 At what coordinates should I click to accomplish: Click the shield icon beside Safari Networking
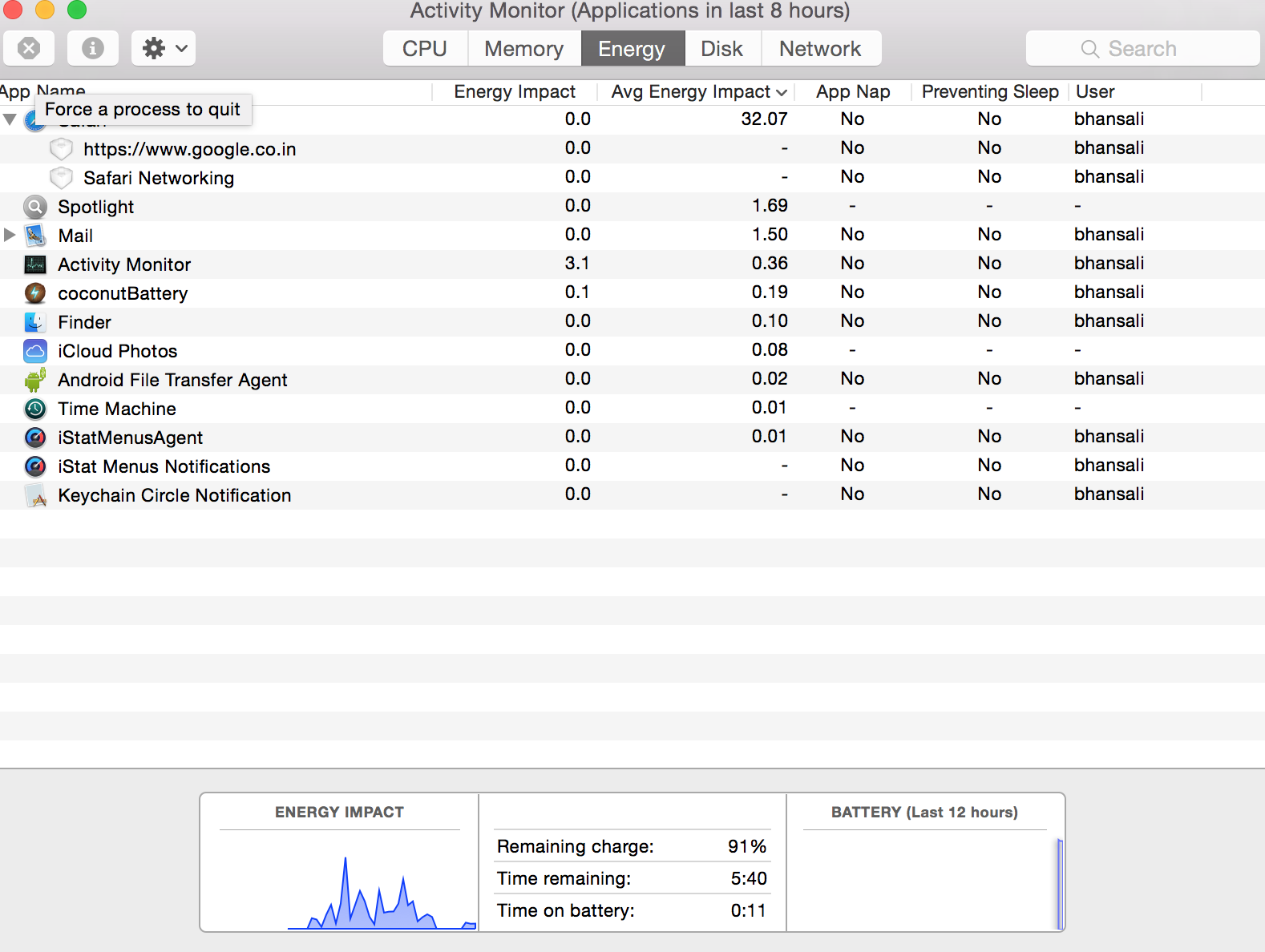pyautogui.click(x=61, y=178)
